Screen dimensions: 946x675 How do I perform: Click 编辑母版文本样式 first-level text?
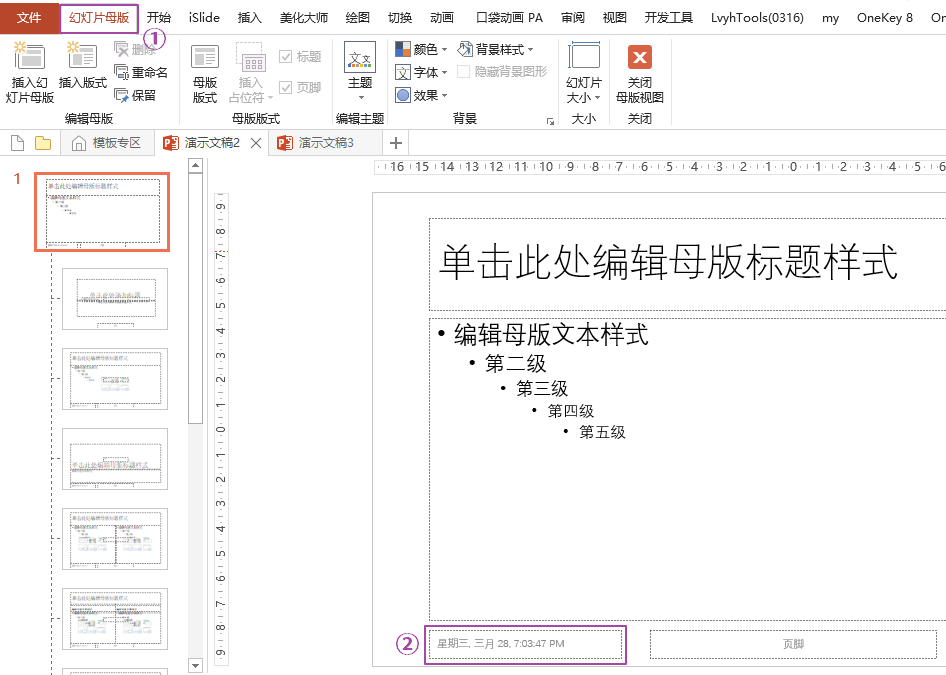tap(551, 334)
